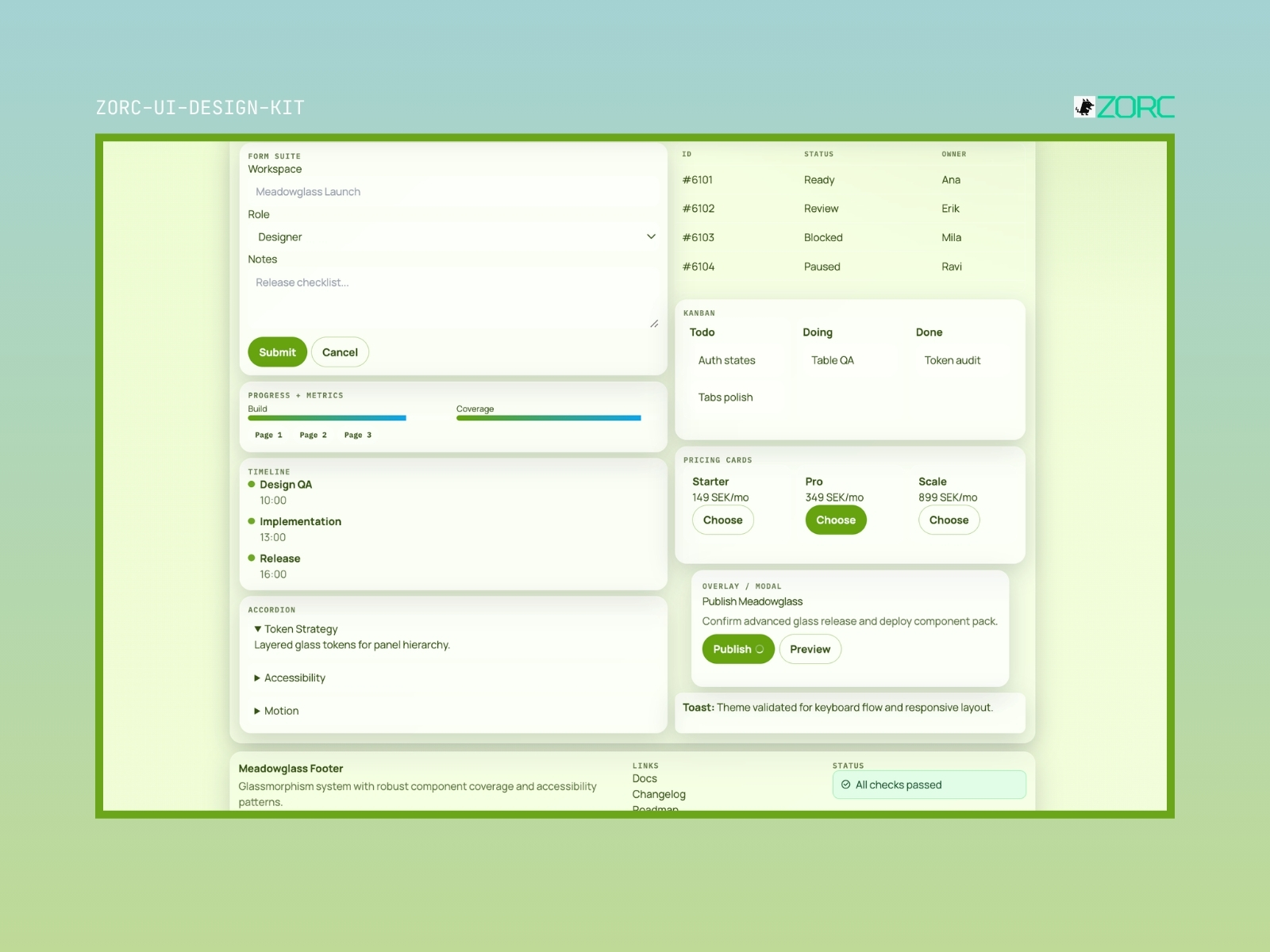Click the 349 SEK/mo price text
Screen dimensions: 1270x952
[x=834, y=497]
